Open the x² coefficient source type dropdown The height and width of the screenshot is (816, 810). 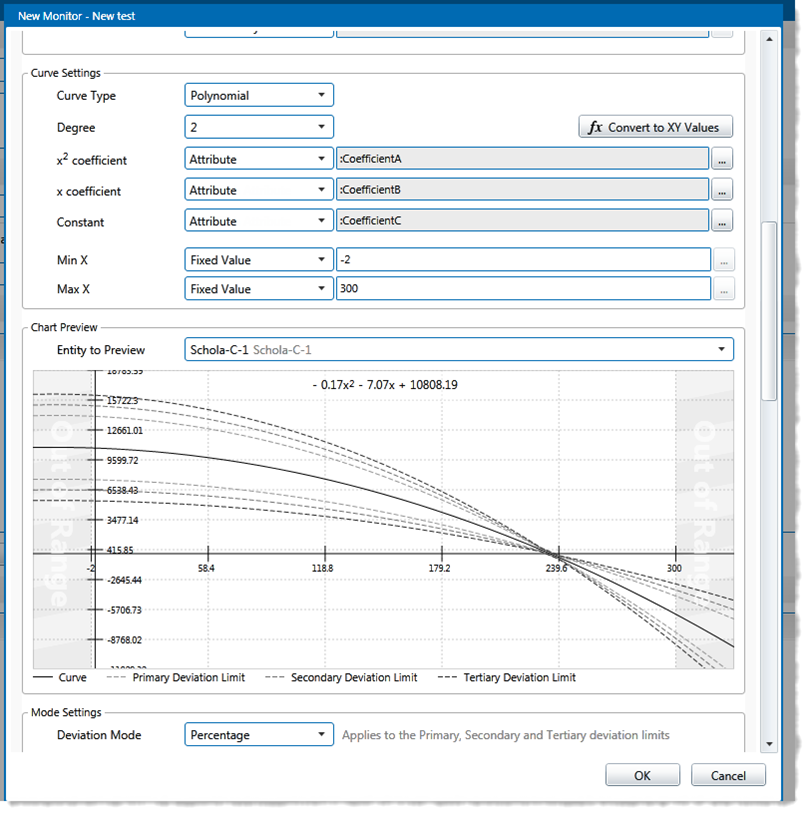(259, 159)
